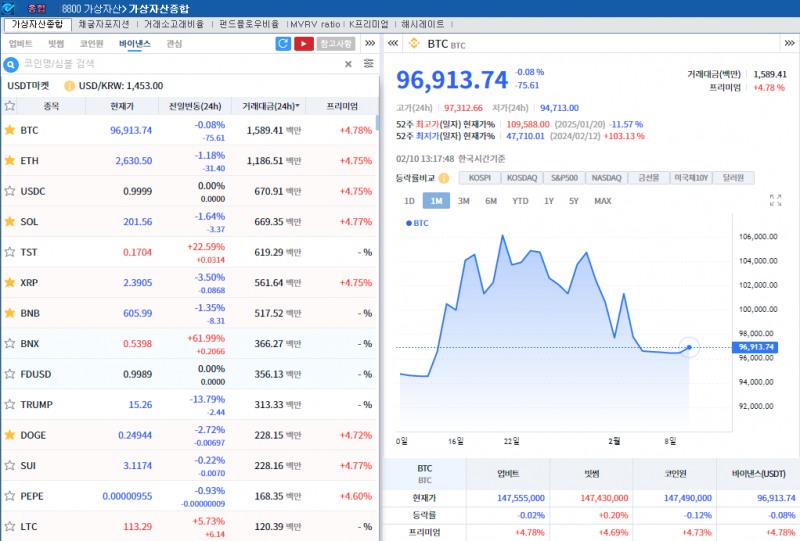Sort by 현재가 column header
Image resolution: width=800 pixels, height=541 pixels.
click(122, 106)
